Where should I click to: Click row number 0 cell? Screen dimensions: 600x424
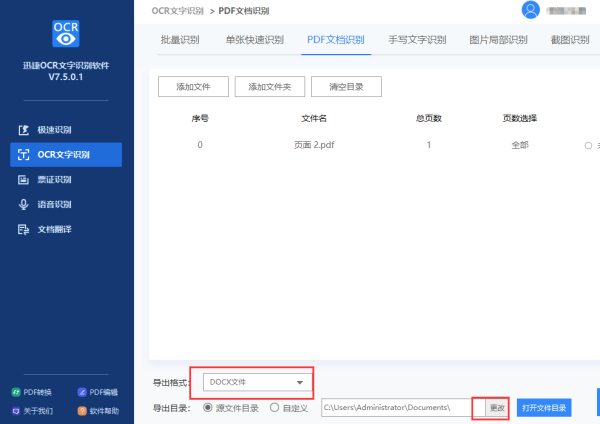[200, 145]
